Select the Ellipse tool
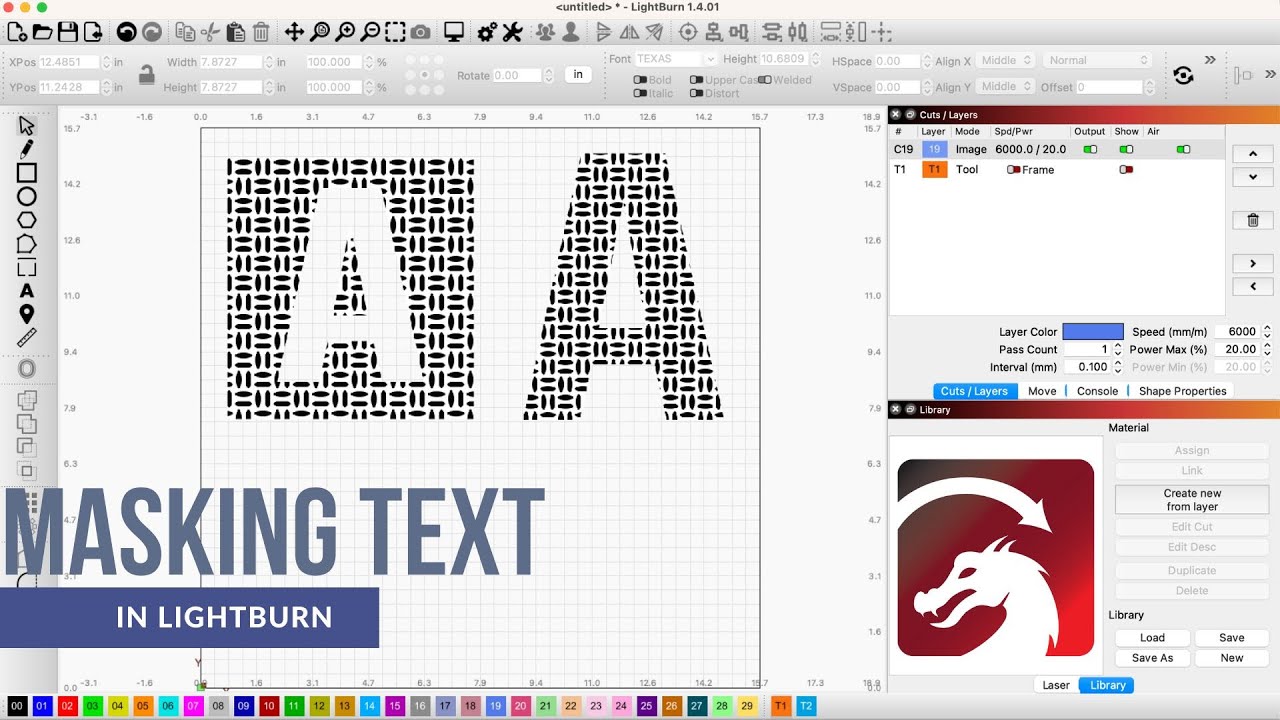This screenshot has height=720, width=1280. tap(27, 197)
